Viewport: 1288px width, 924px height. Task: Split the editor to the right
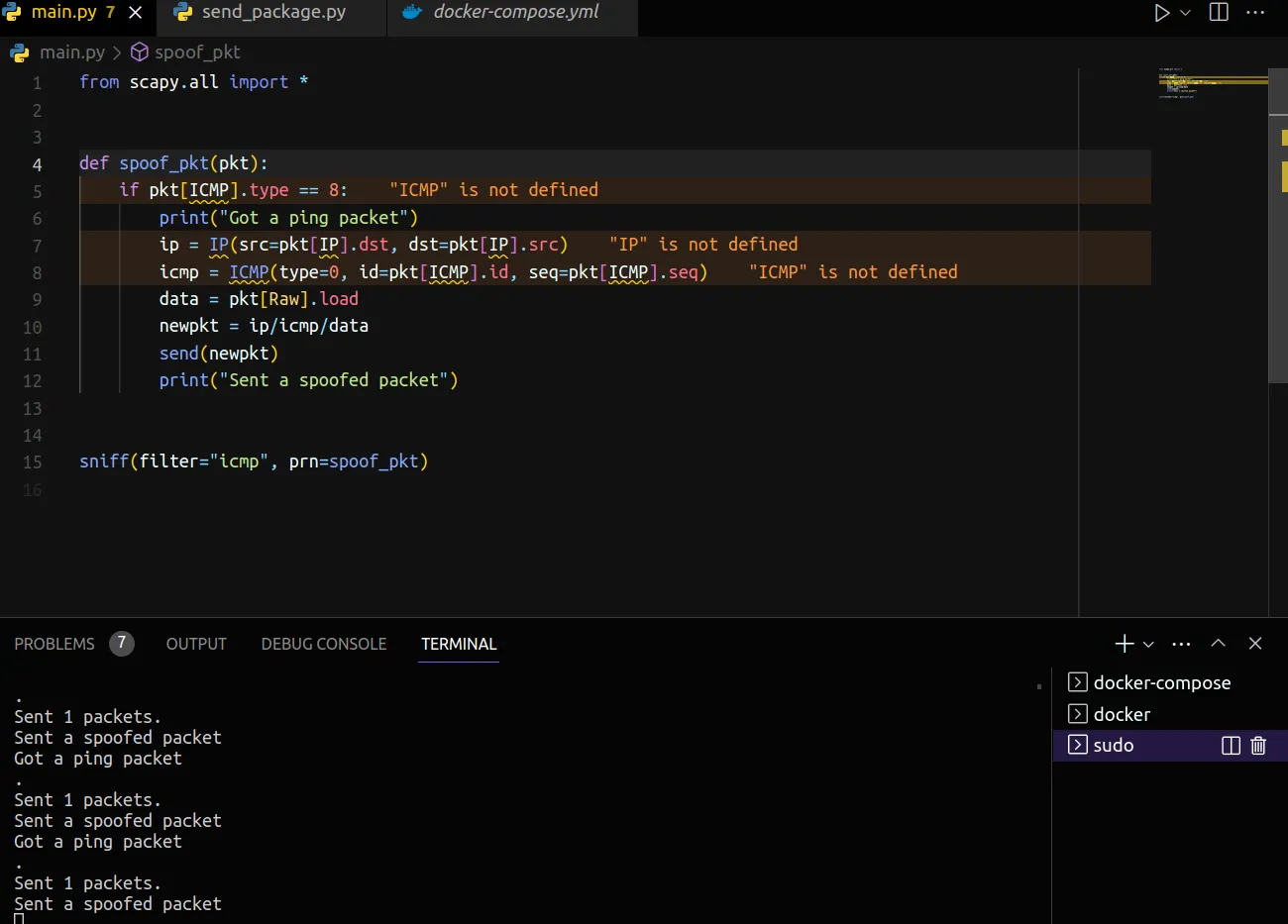(1219, 13)
